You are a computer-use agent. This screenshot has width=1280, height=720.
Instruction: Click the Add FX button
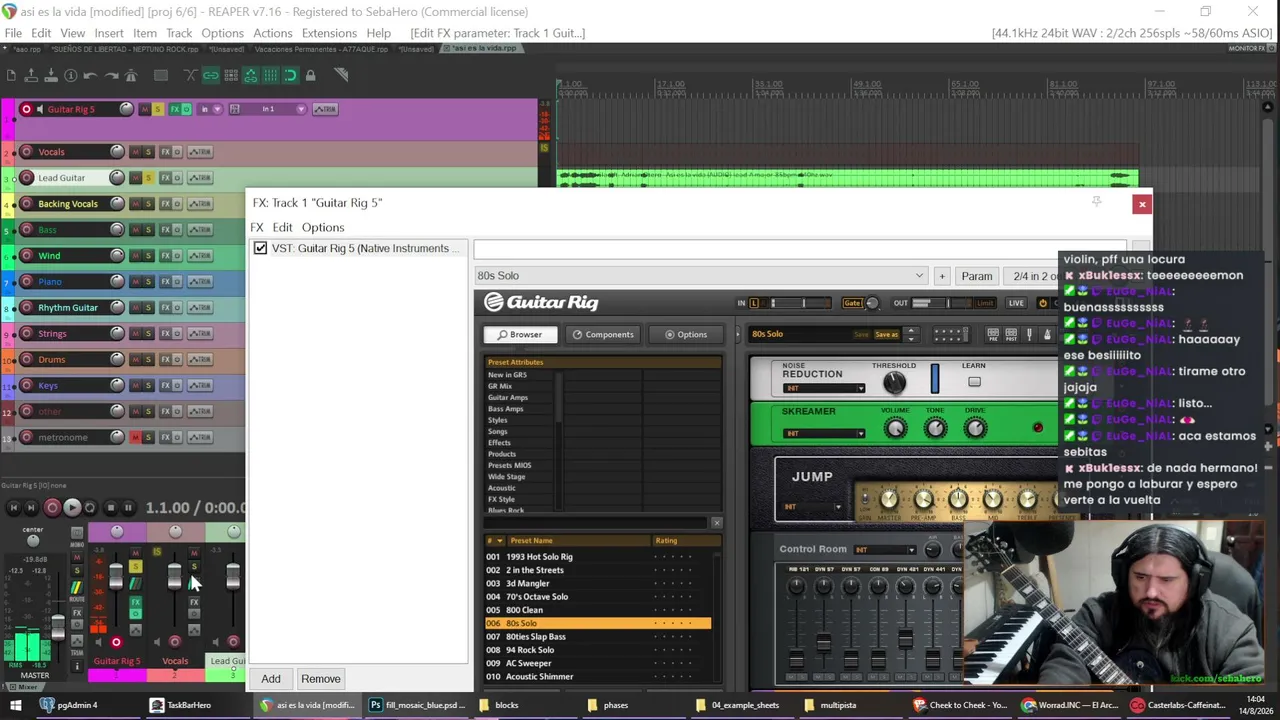(x=271, y=679)
